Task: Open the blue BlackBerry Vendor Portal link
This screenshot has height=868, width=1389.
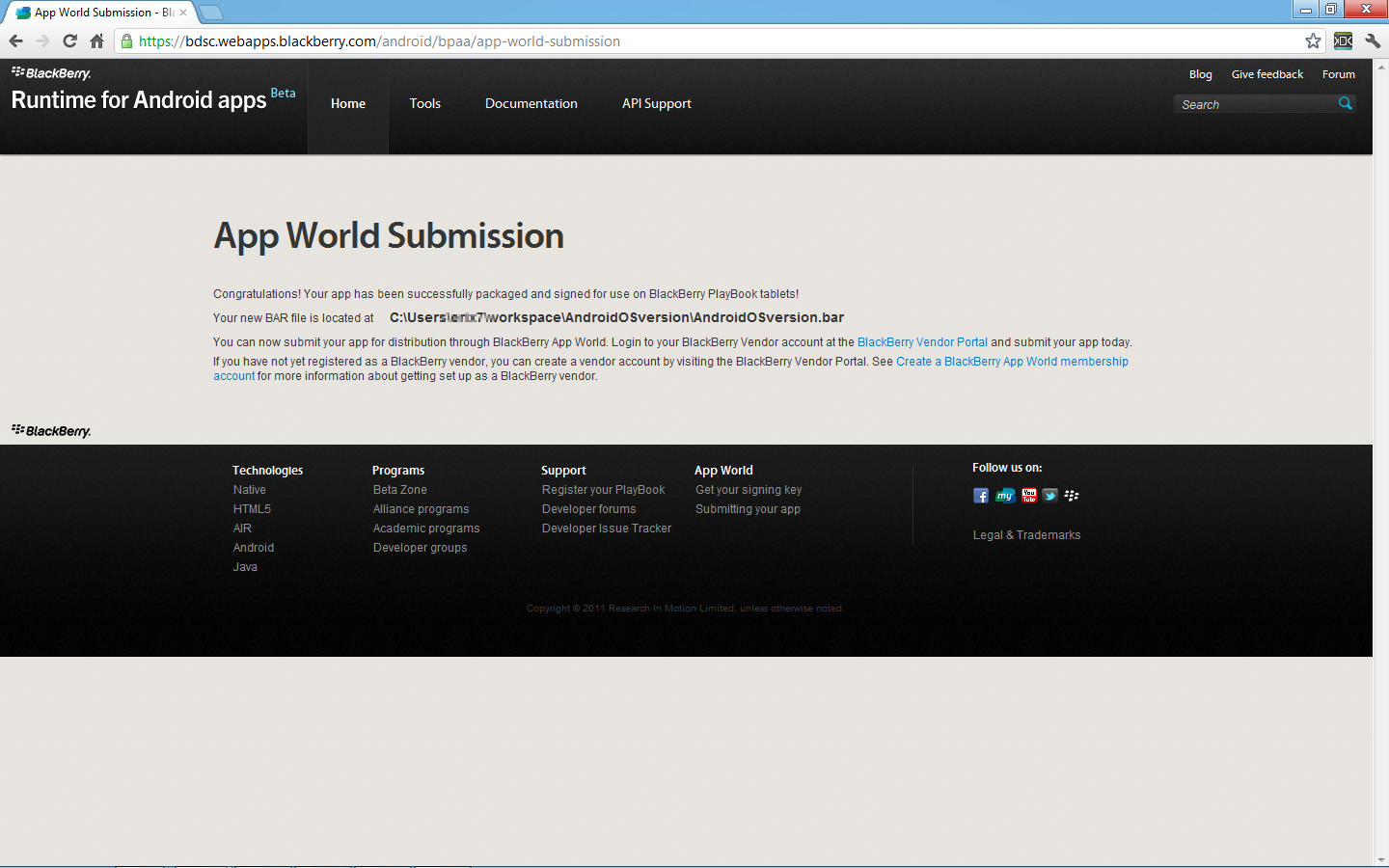Action: coord(922,342)
